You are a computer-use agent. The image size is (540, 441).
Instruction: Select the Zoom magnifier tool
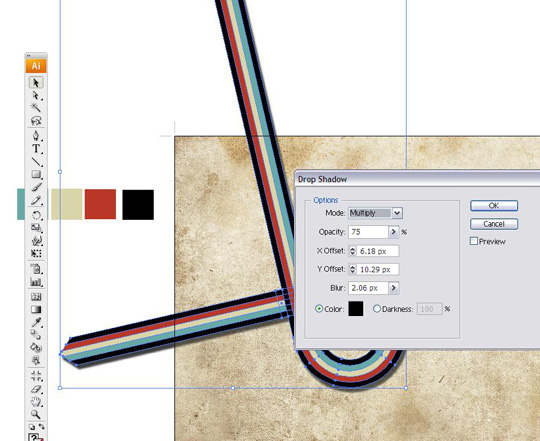36,414
